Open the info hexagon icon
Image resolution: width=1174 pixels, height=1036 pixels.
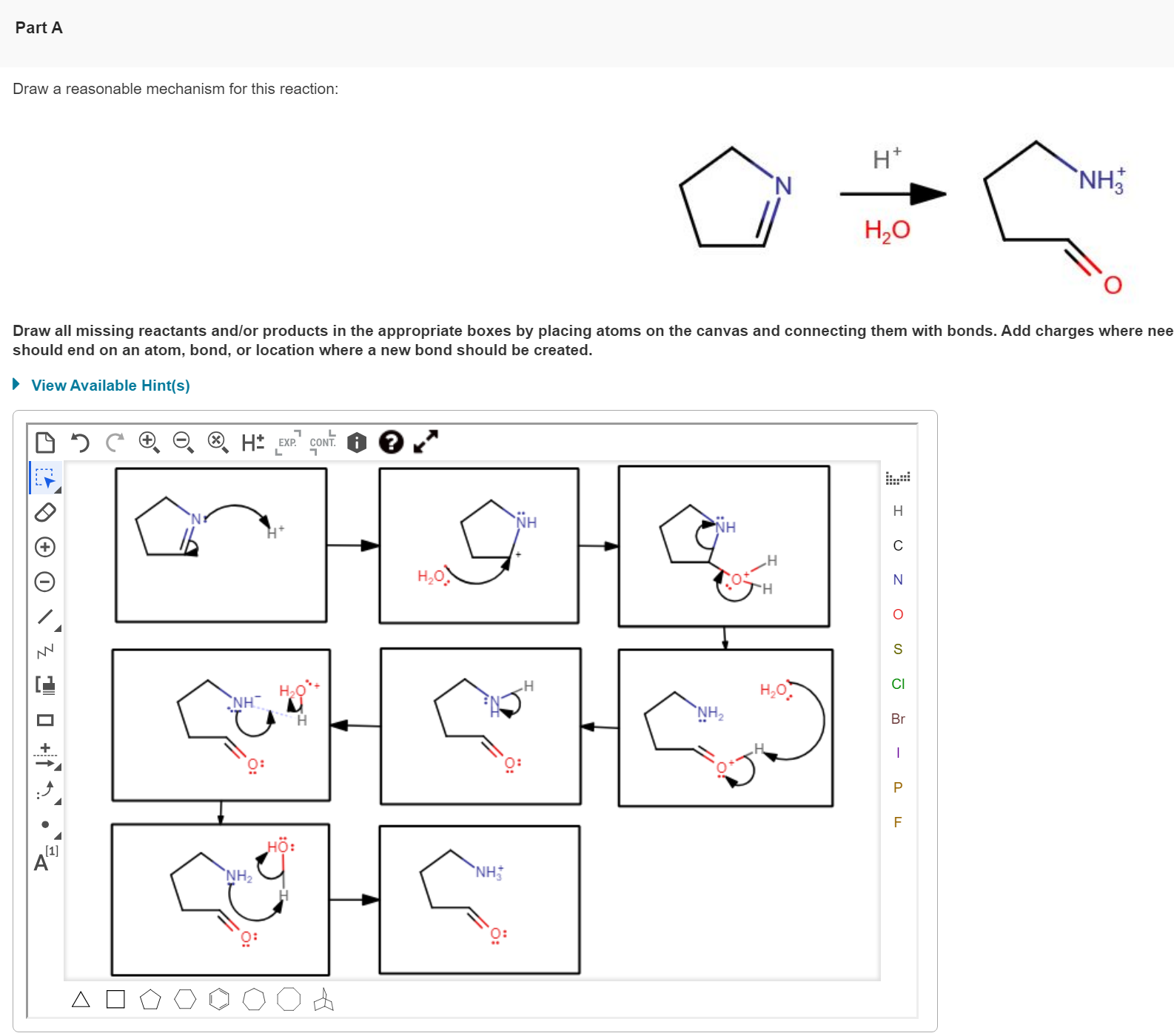pos(357,443)
